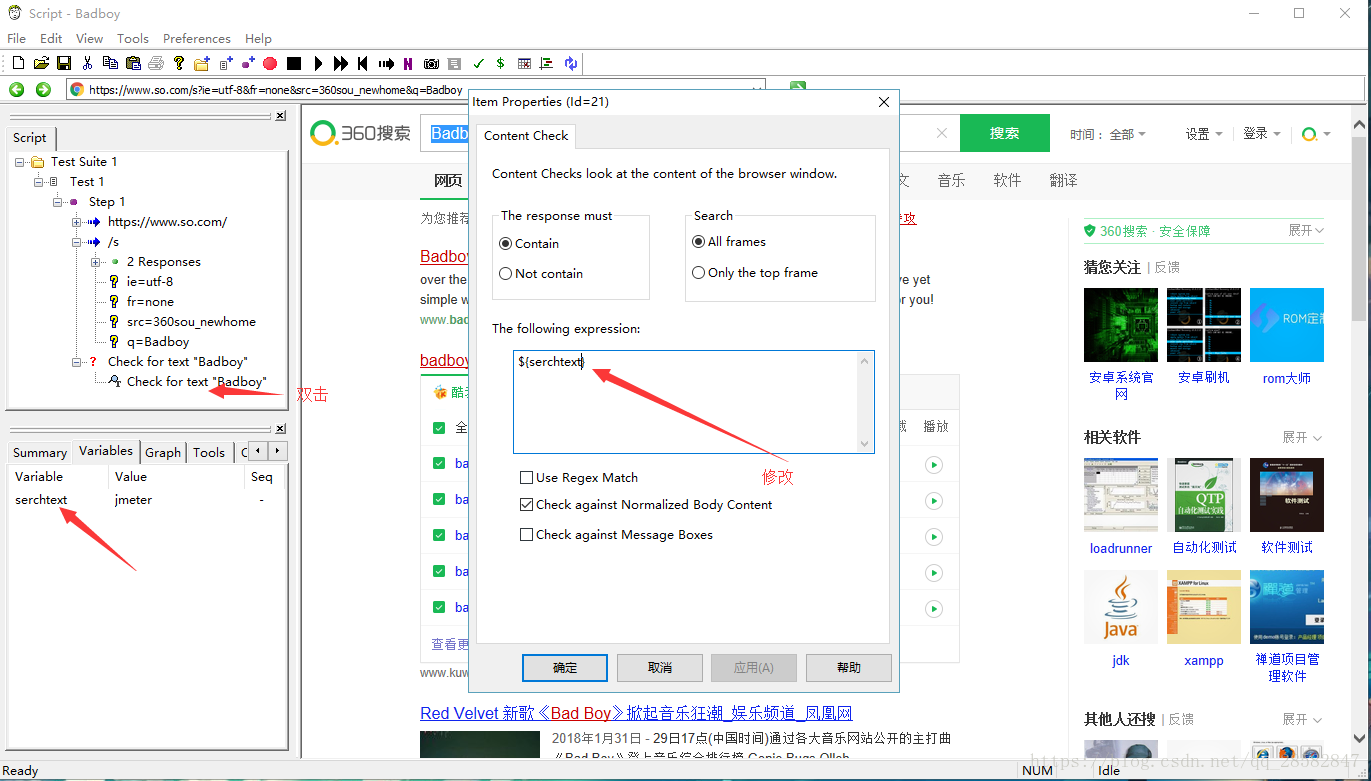
Task: Enable Check against Message Boxes
Action: [526, 534]
